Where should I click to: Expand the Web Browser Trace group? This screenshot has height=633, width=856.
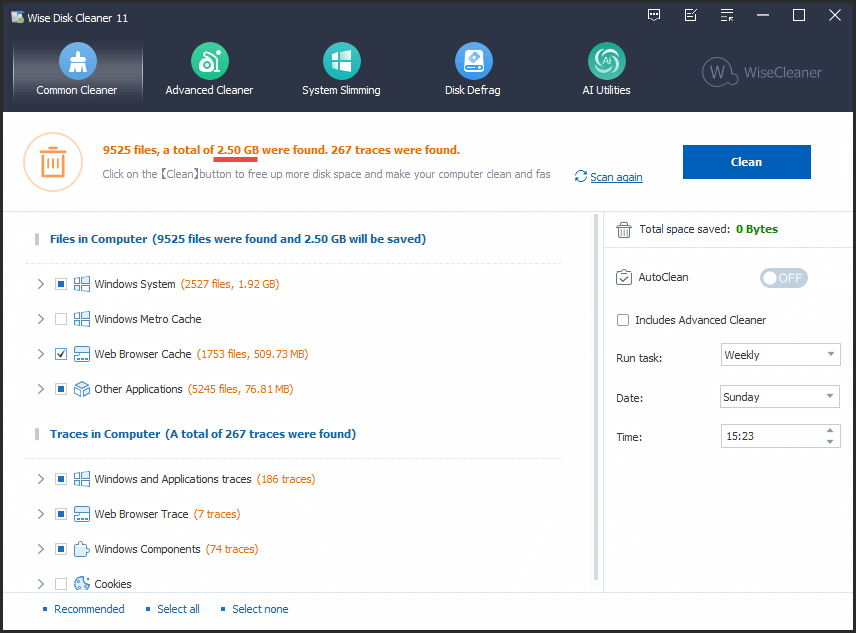pyautogui.click(x=40, y=514)
